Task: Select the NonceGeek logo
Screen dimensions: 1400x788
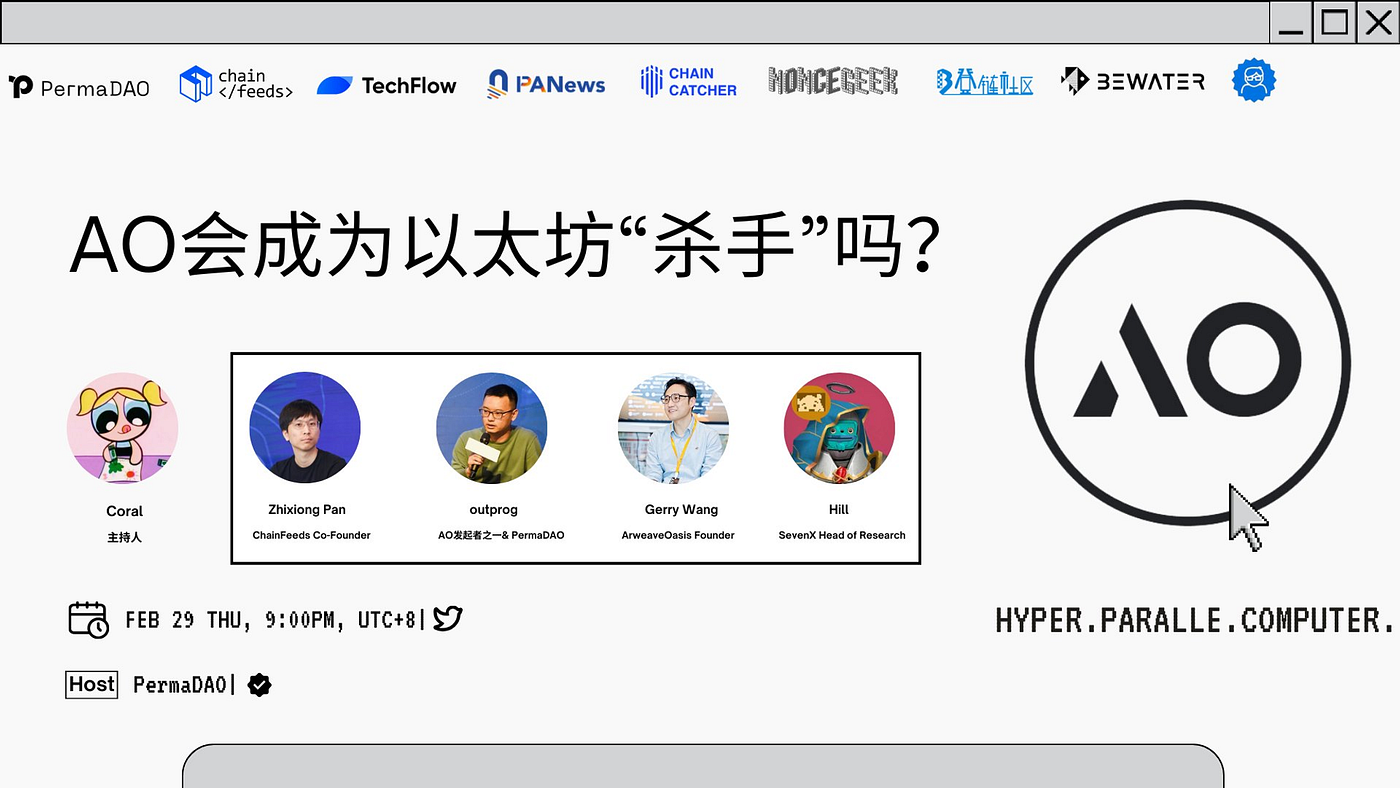Action: (x=832, y=80)
